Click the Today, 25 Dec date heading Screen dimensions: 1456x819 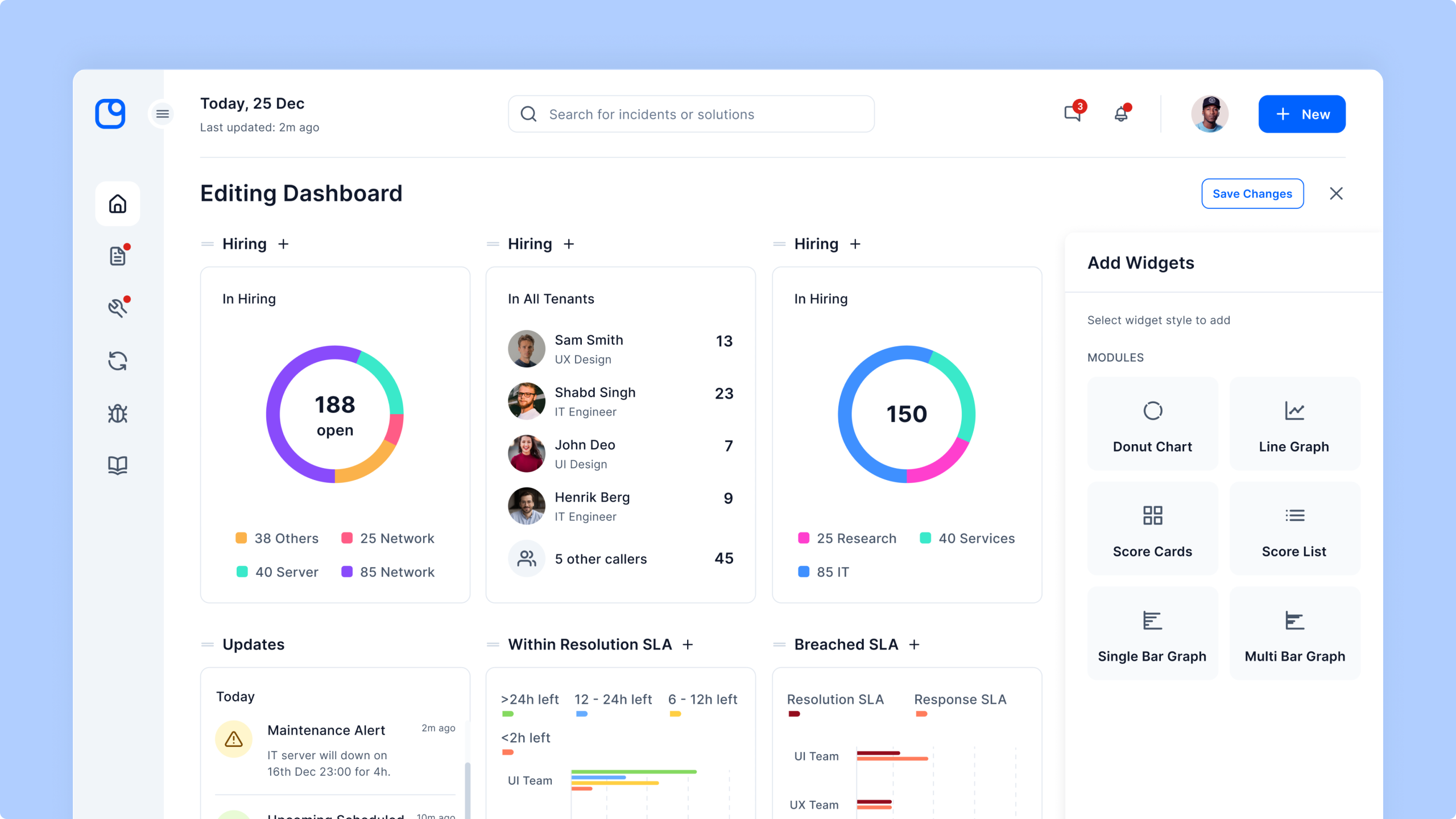pos(253,104)
